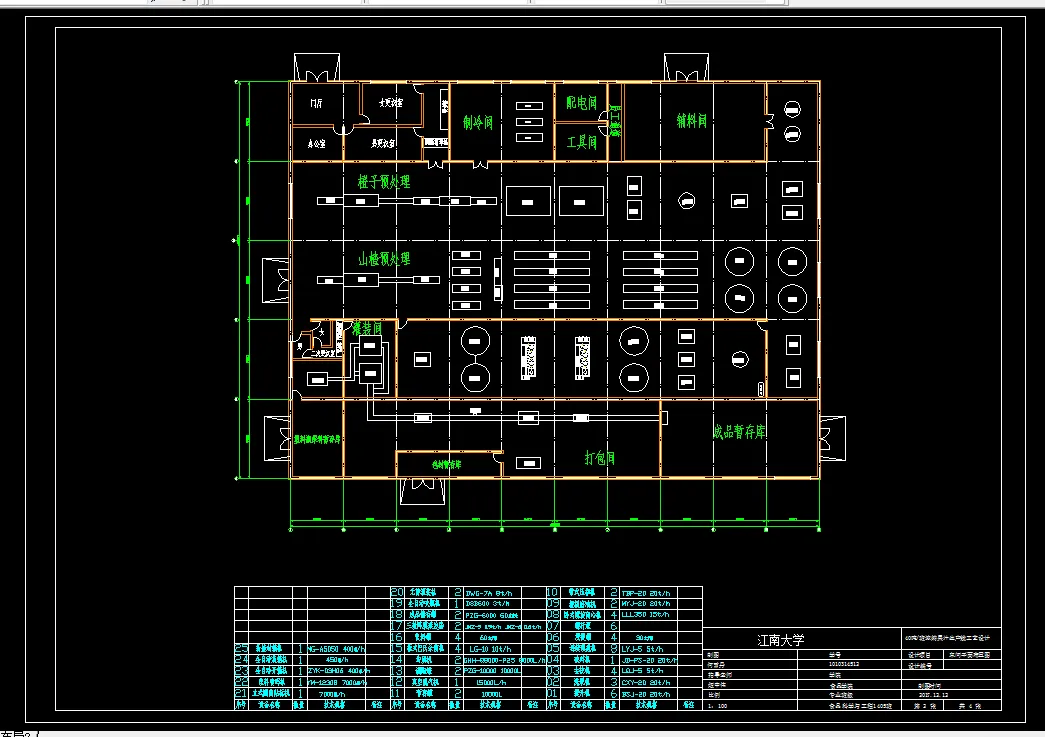Select the PZG-10000 specification in row 13
This screenshot has width=1045, height=737.
click(x=492, y=670)
